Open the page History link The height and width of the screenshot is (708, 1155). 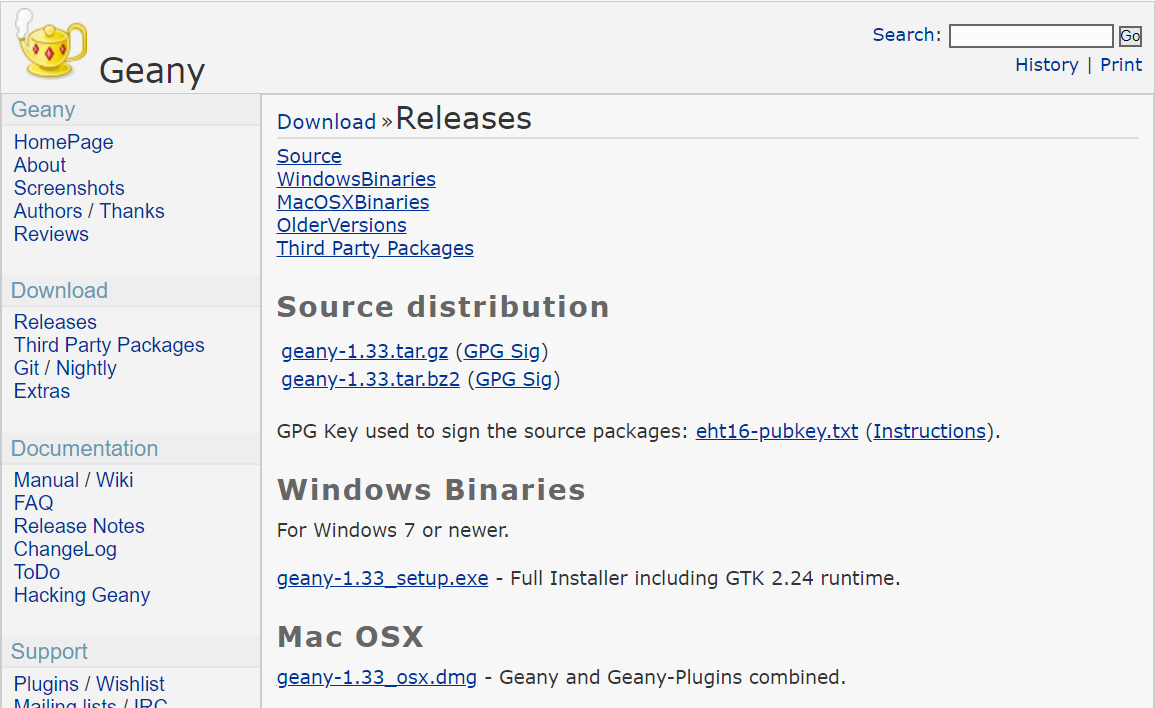1046,65
